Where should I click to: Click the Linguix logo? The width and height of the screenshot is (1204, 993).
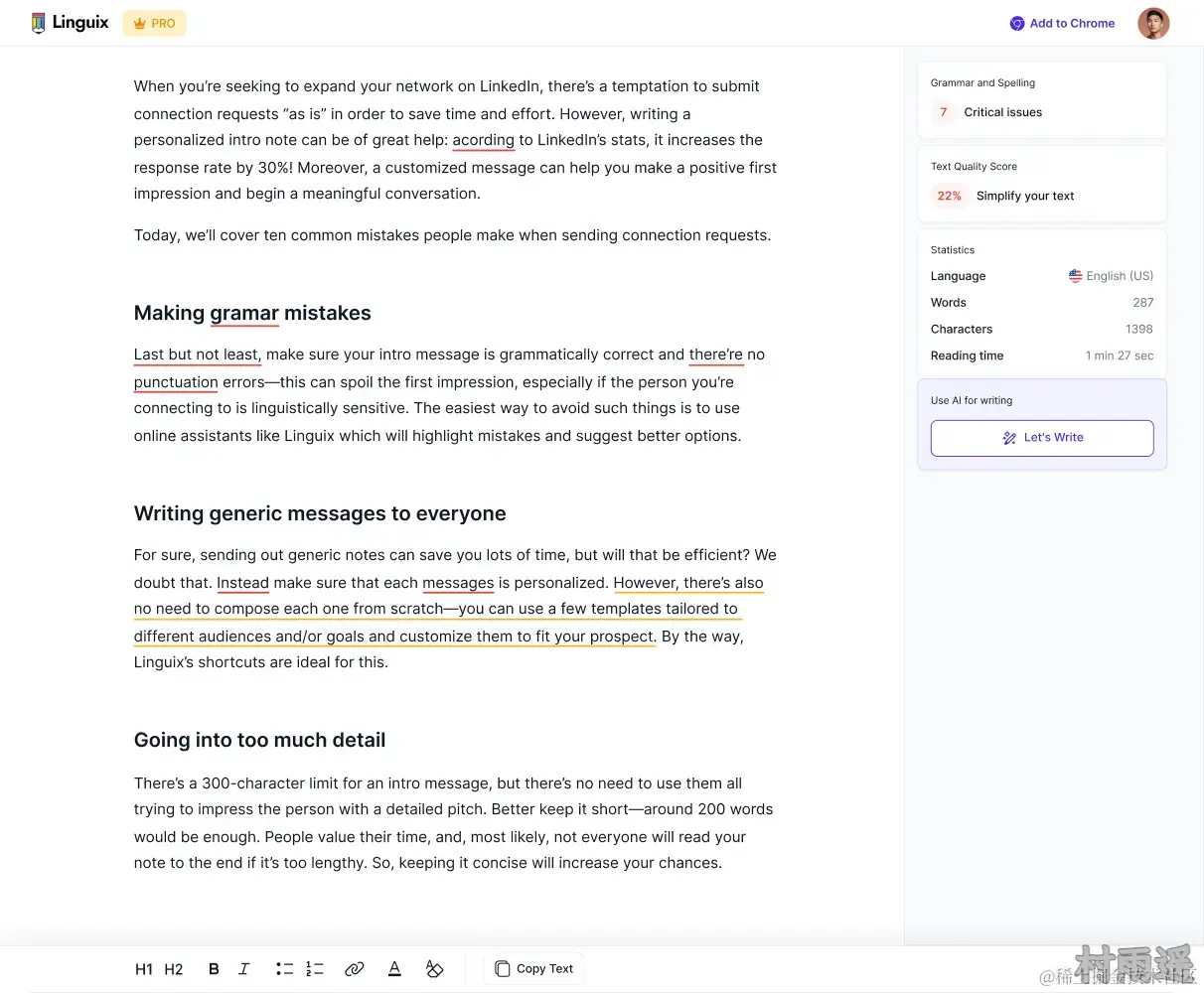70,23
